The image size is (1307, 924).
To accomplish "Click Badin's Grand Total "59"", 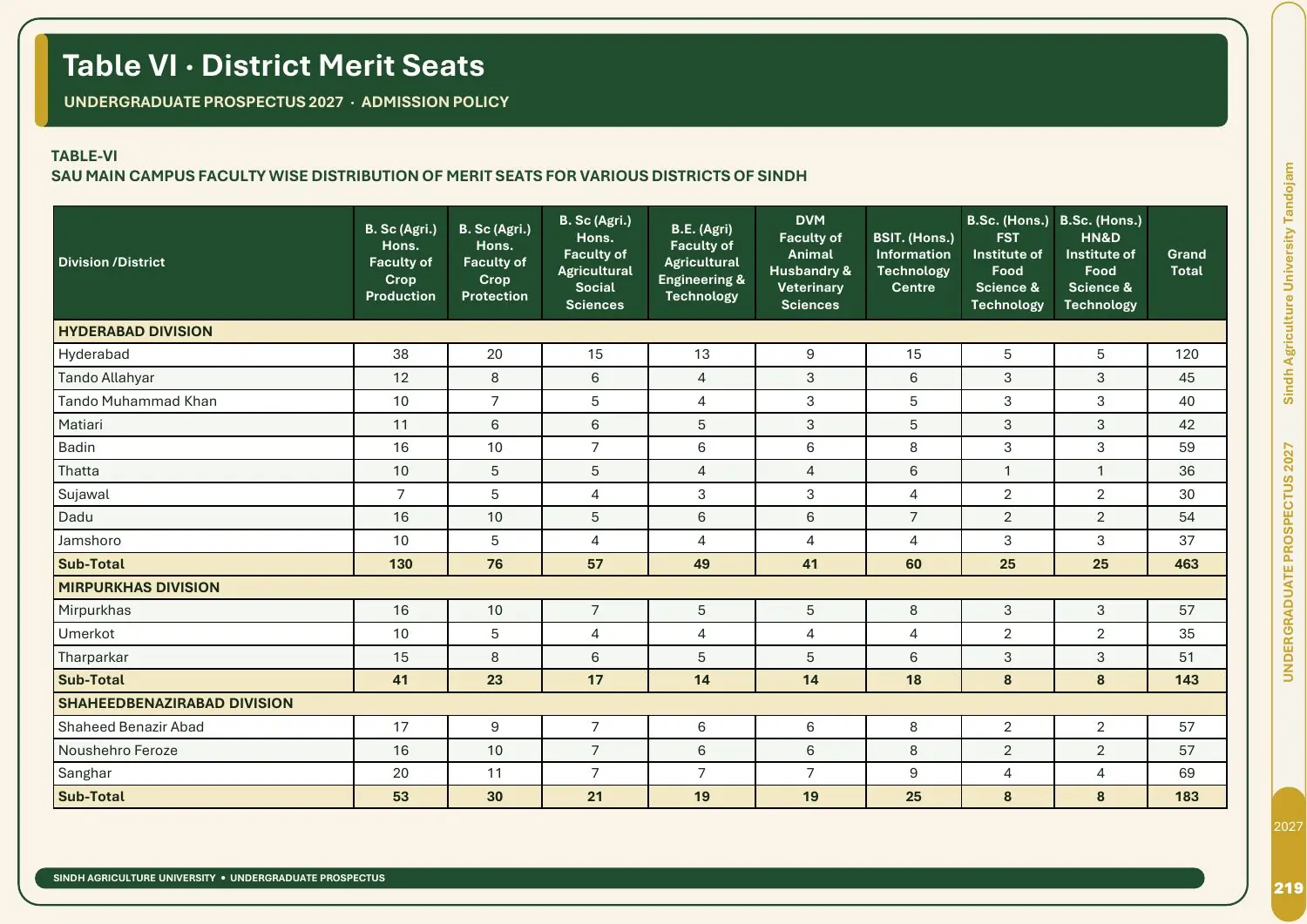I will pos(1187,448).
